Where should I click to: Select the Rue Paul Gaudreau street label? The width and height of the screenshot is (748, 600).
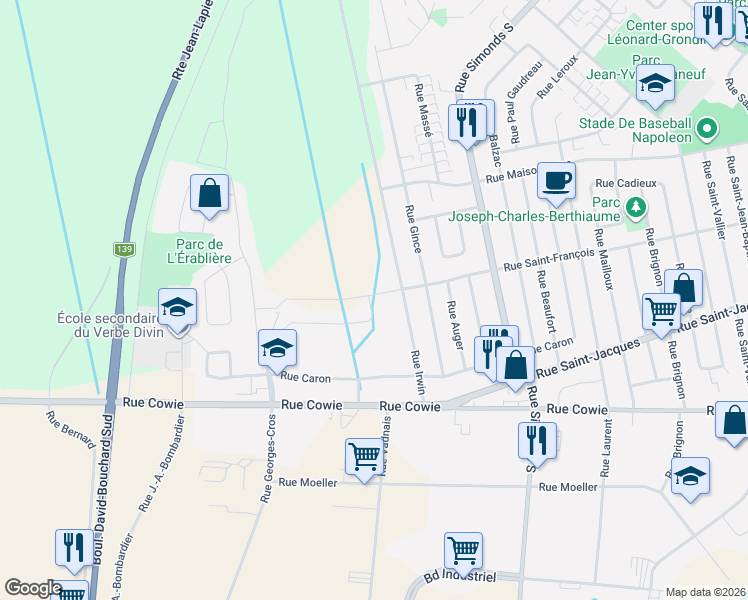click(x=526, y=102)
